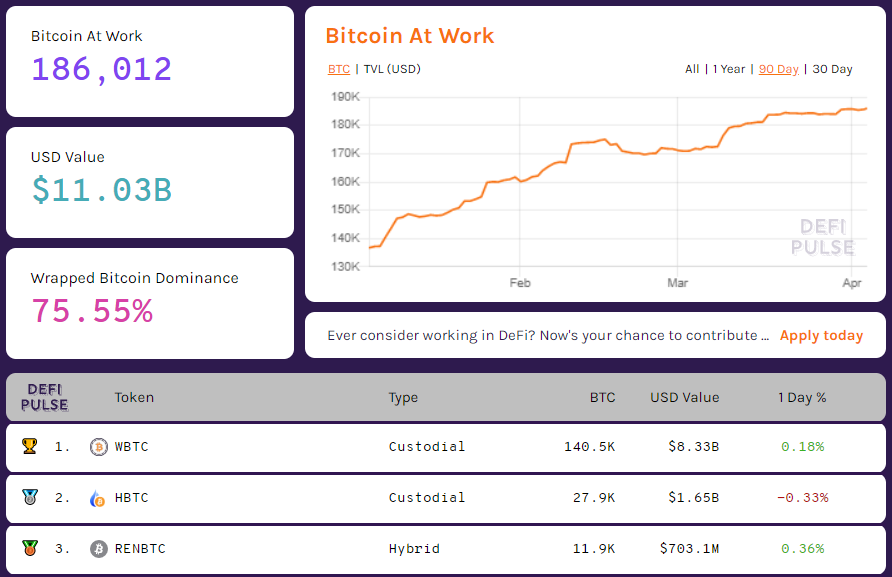Sort the table by 1 Day % column

pos(801,397)
